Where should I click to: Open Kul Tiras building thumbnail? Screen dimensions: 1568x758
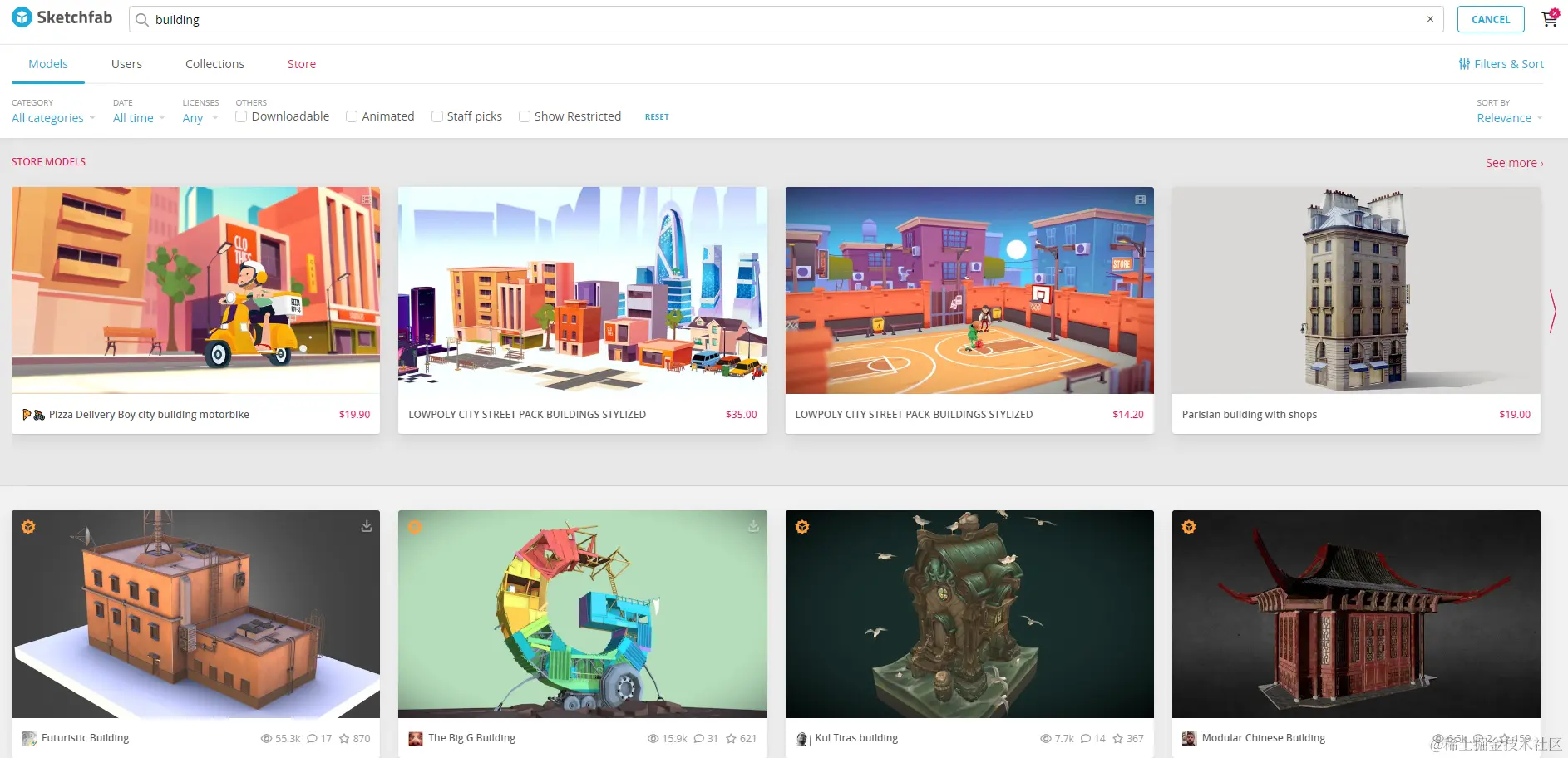pyautogui.click(x=969, y=614)
